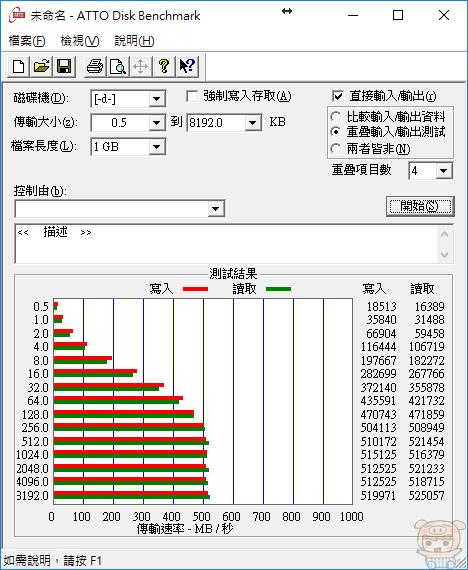Click the green 讀取 legend color bar

[x=279, y=289]
